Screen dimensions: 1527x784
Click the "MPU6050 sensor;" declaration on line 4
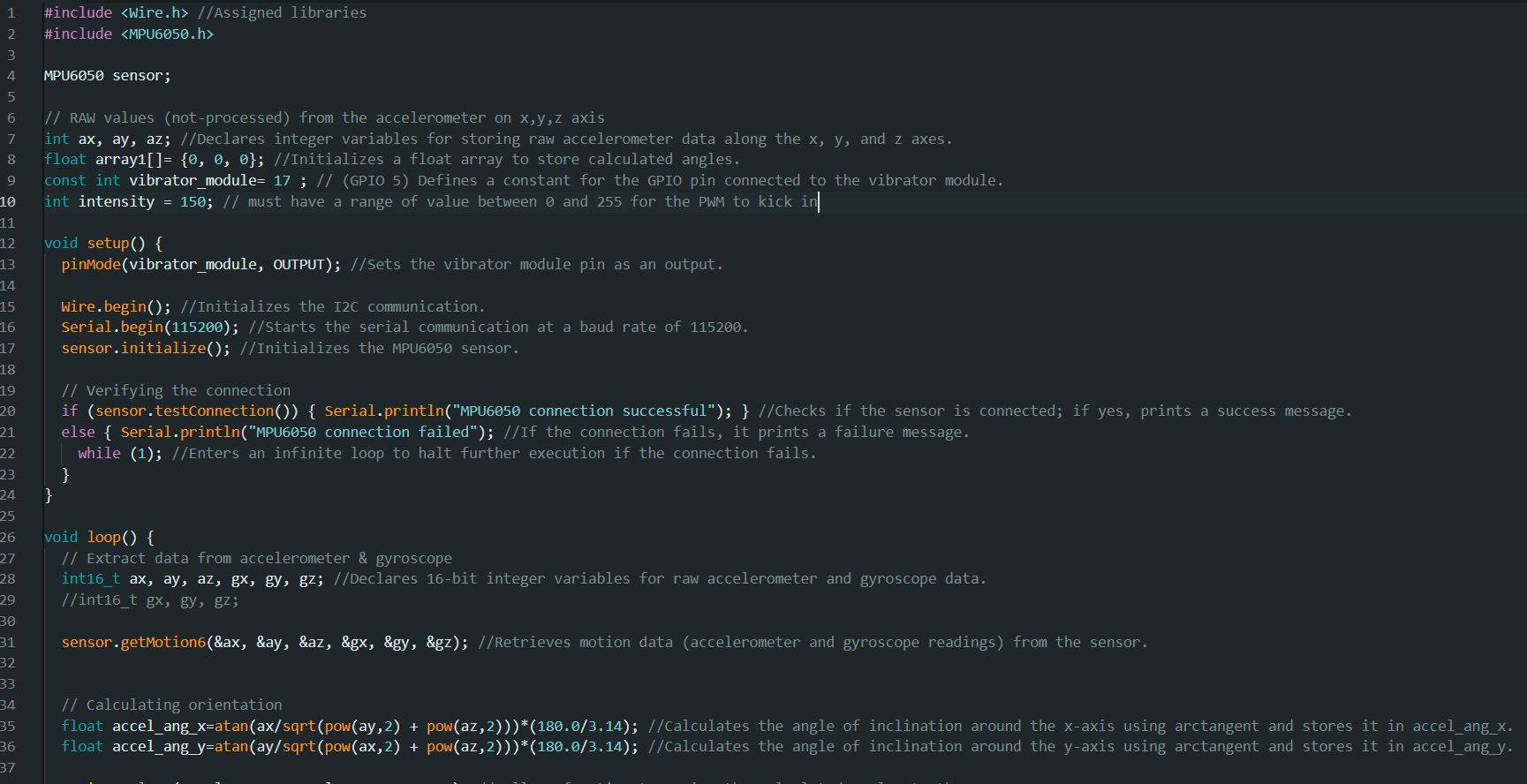pyautogui.click(x=107, y=76)
